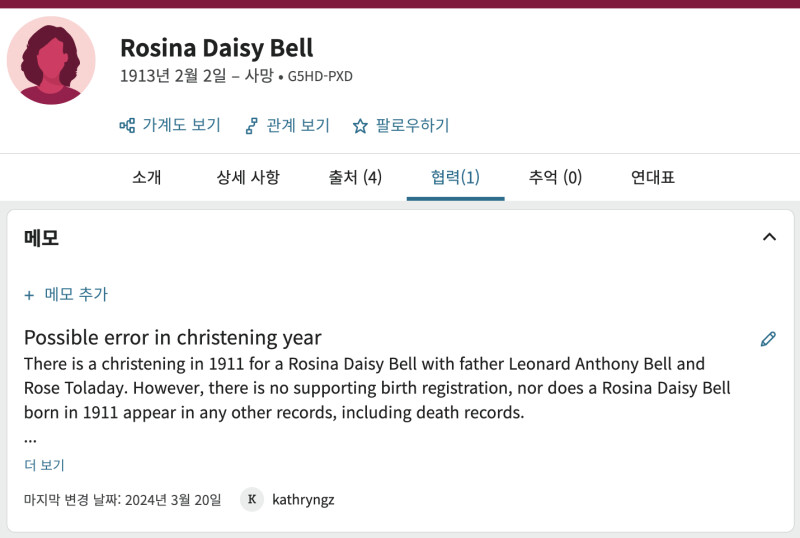
Task: Click Rosina Daisy Bell portrait avatar
Action: (x=51, y=60)
